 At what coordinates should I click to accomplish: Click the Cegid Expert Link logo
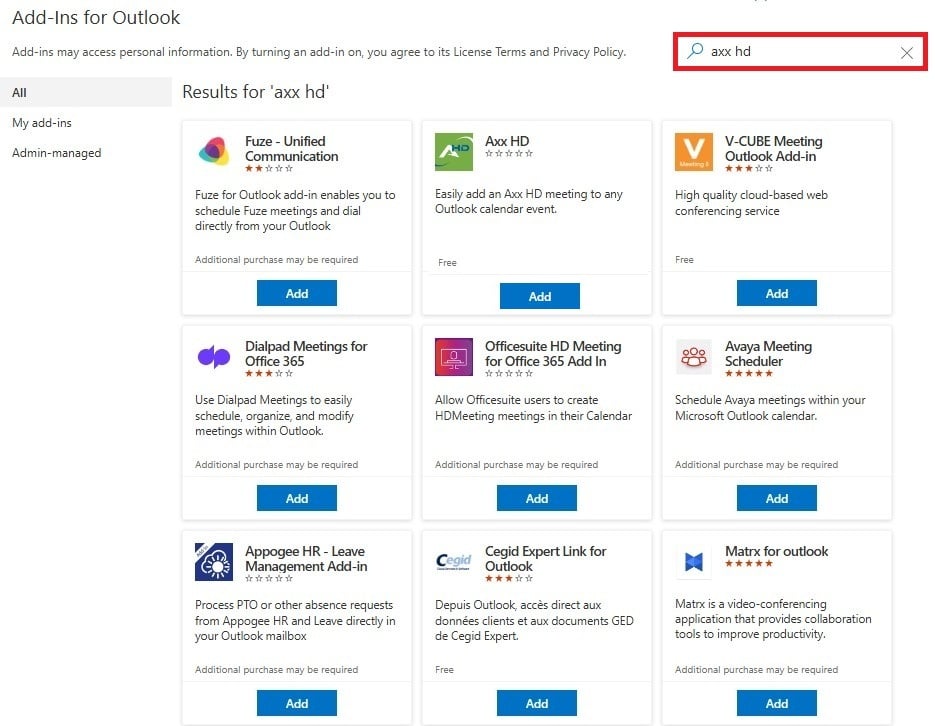click(x=454, y=561)
